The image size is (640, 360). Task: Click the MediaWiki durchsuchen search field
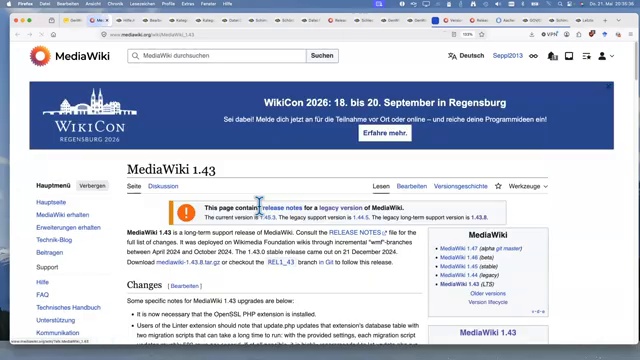pyautogui.click(x=217, y=56)
